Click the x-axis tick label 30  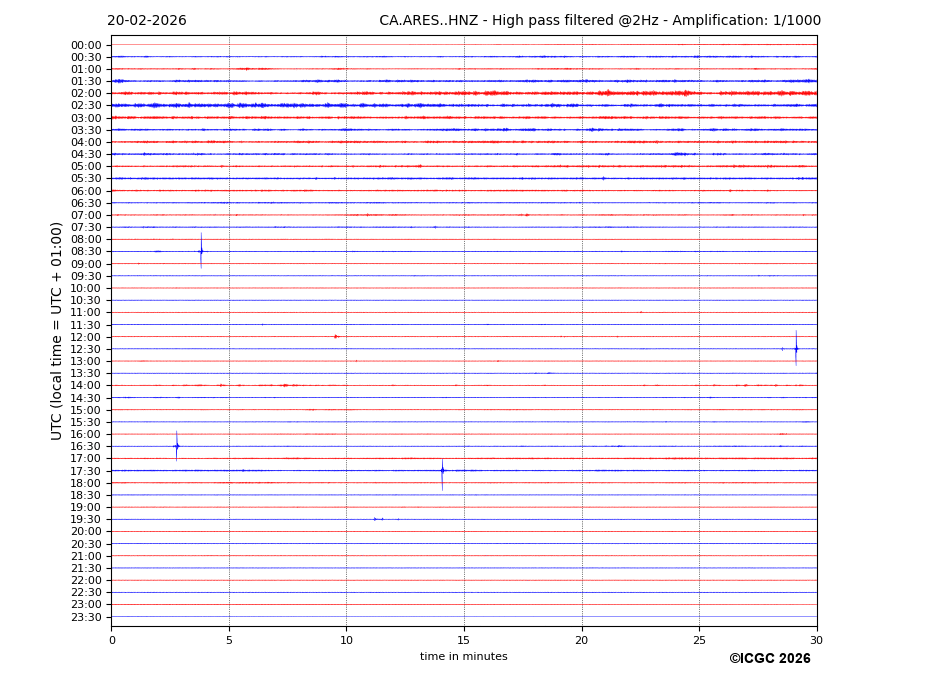coord(816,640)
